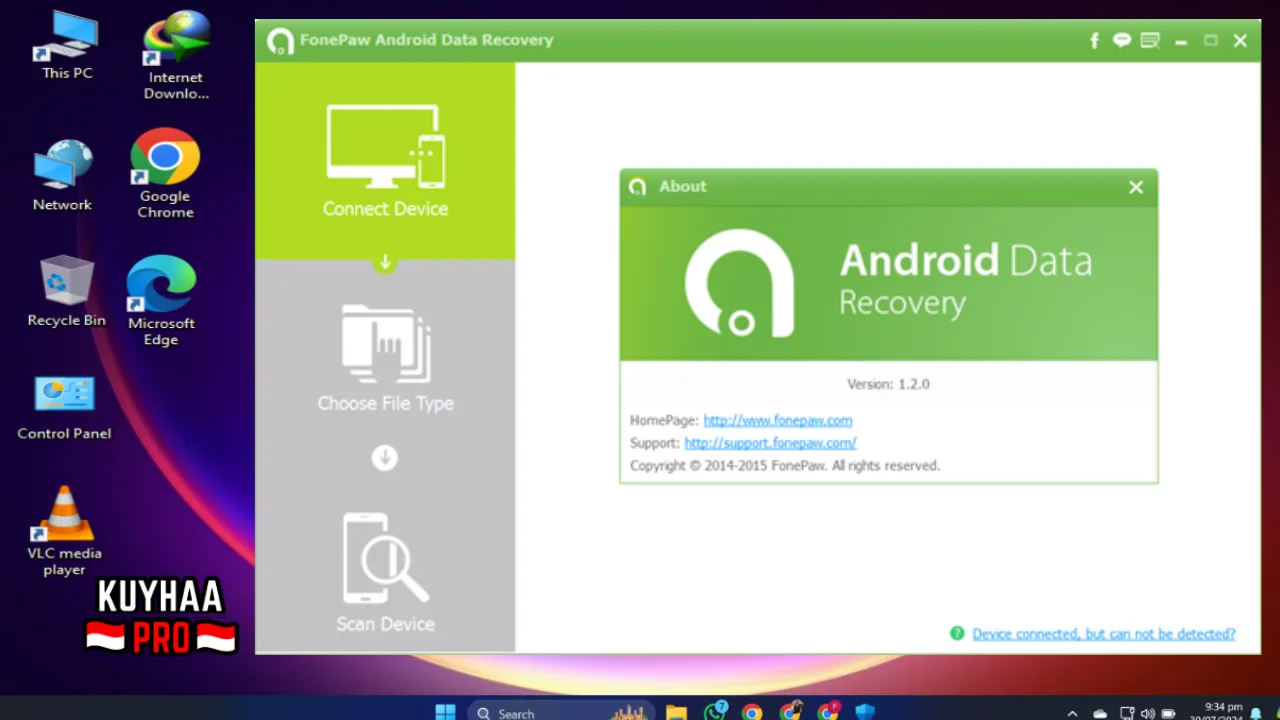Screen dimensions: 1280x720
Task: Open This PC desktop icon
Action: point(67,45)
